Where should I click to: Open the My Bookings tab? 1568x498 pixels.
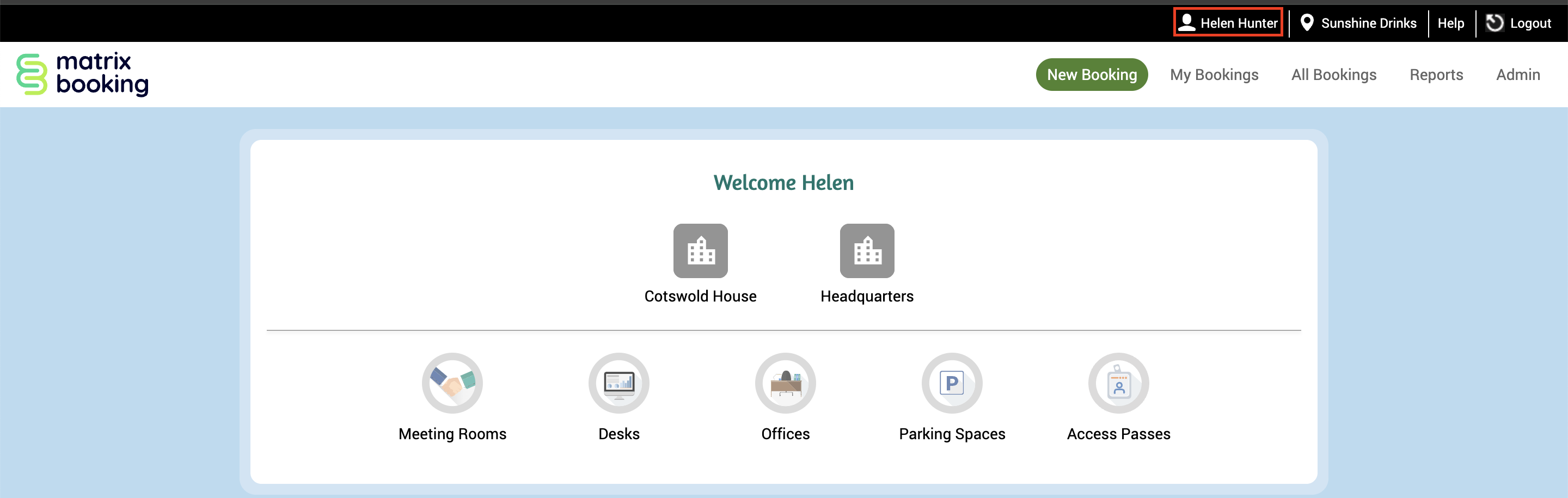point(1214,74)
